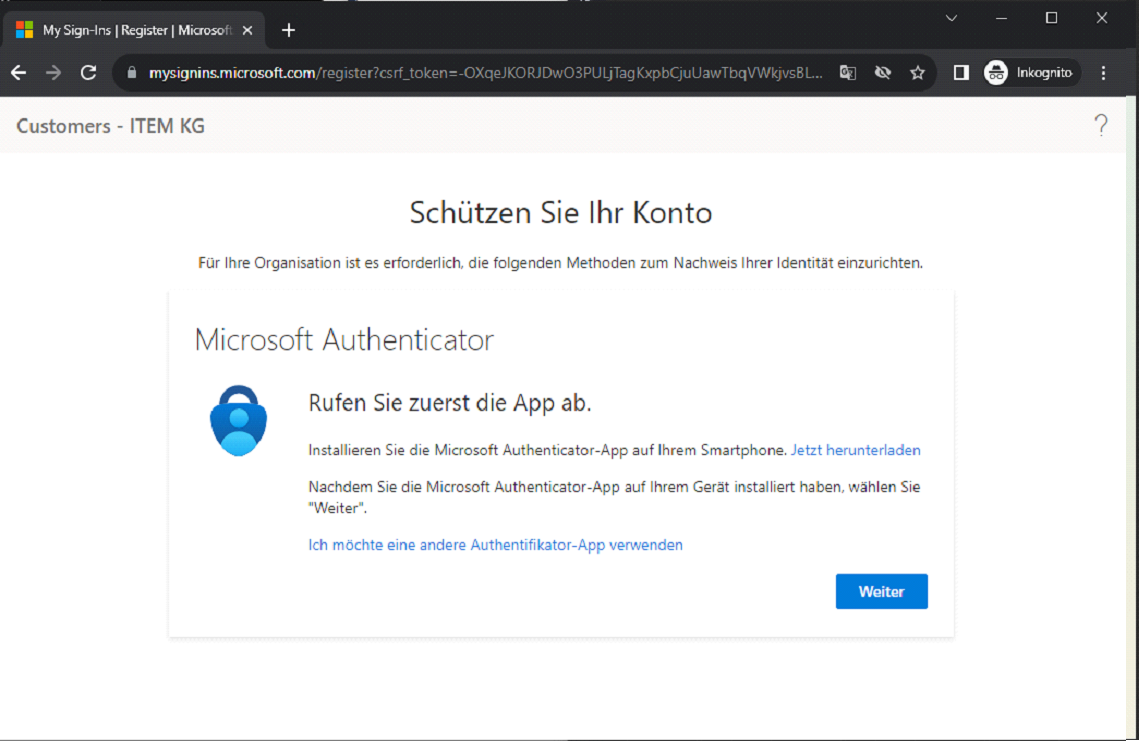The width and height of the screenshot is (1139, 741).
Task: Close the My Sign-Ins tab
Action: click(248, 31)
